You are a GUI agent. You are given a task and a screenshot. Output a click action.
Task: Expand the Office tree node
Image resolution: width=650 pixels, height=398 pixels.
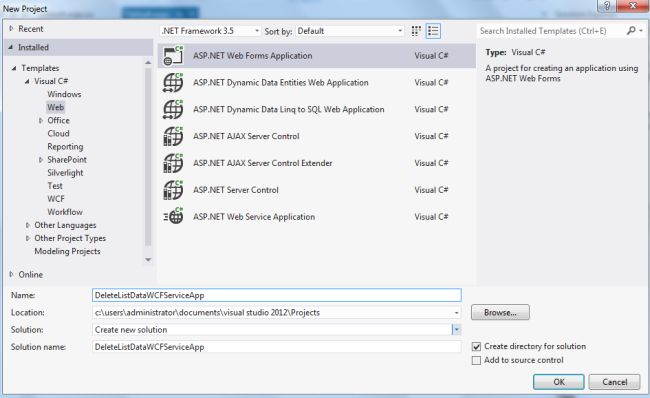pyautogui.click(x=41, y=121)
